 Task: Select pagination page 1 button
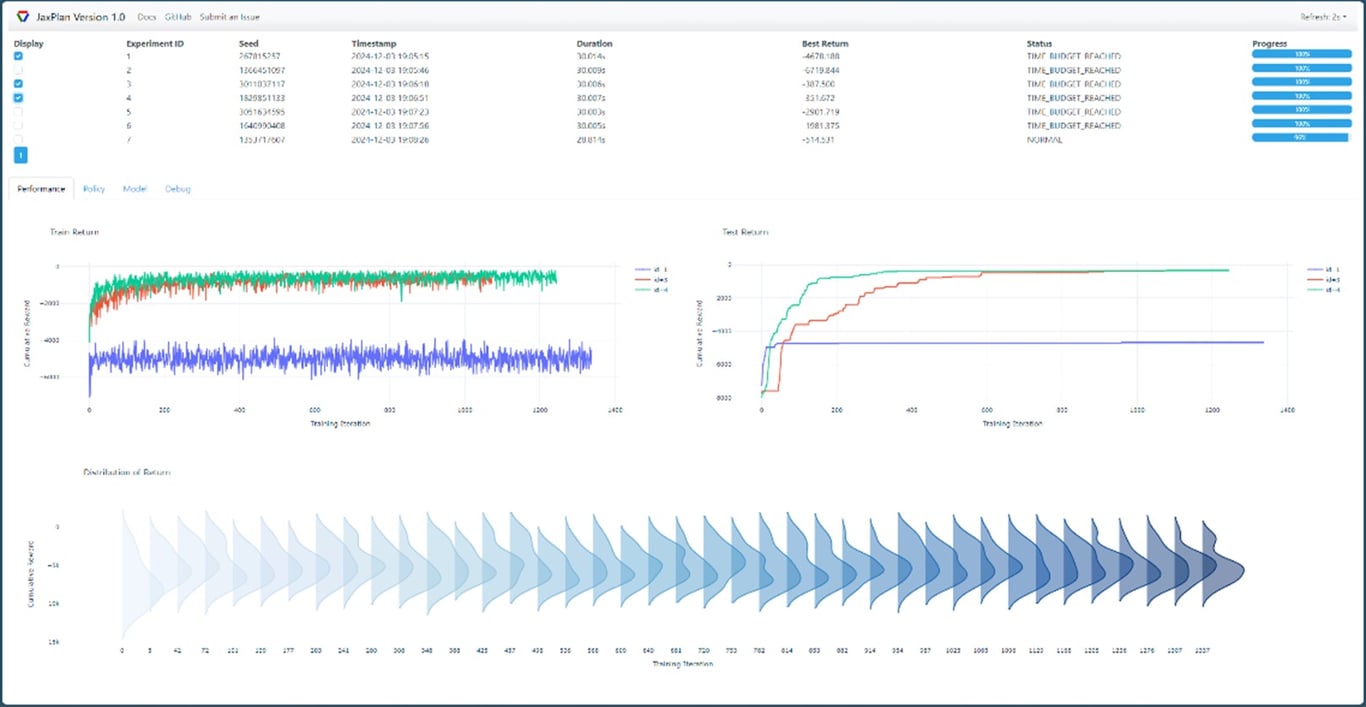(x=19, y=156)
